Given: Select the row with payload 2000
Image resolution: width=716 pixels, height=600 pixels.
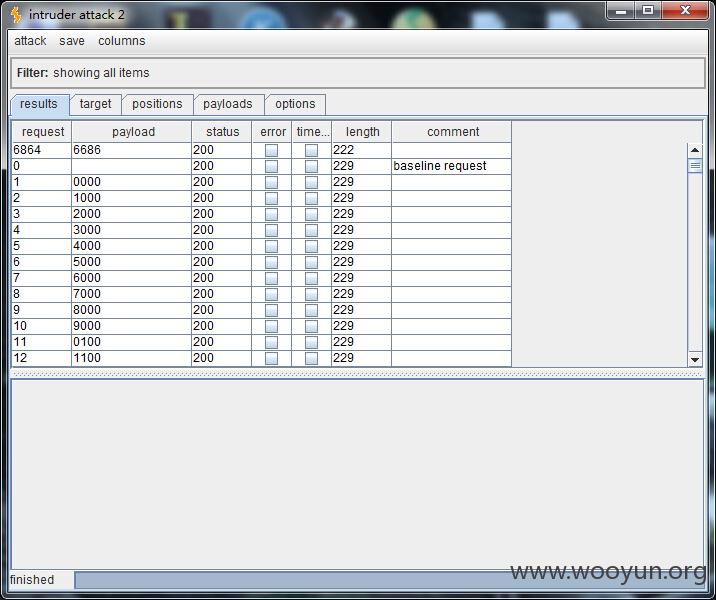Looking at the screenshot, I should (261, 214).
